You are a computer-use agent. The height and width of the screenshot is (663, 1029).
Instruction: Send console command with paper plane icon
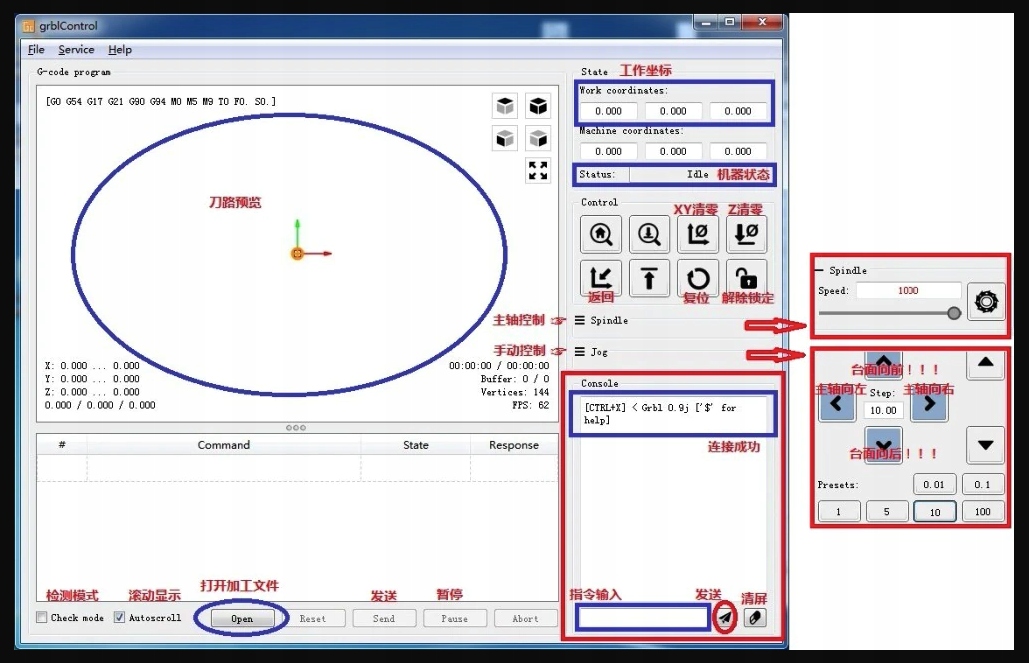coord(724,618)
